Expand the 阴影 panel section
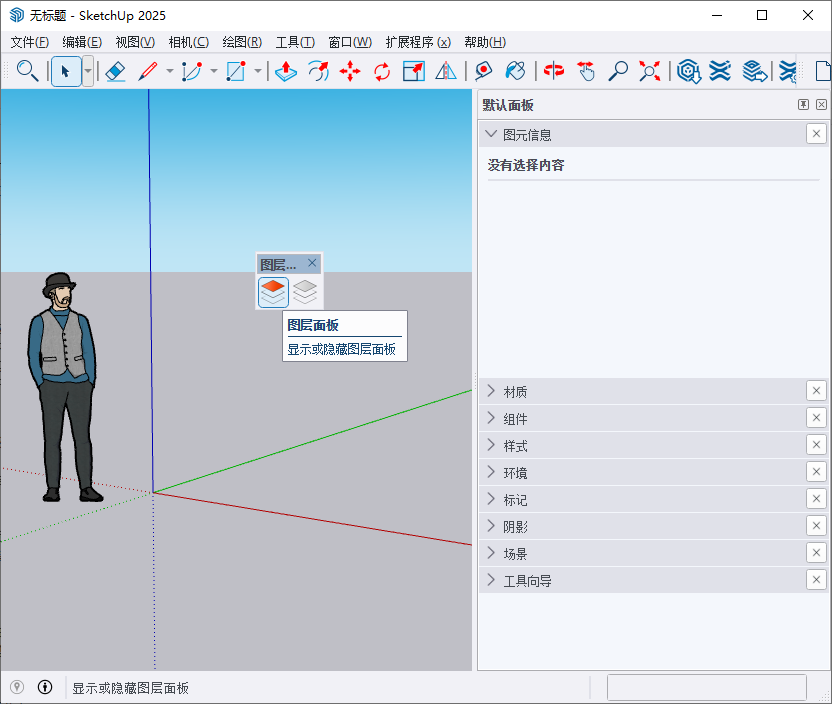 [x=490, y=526]
